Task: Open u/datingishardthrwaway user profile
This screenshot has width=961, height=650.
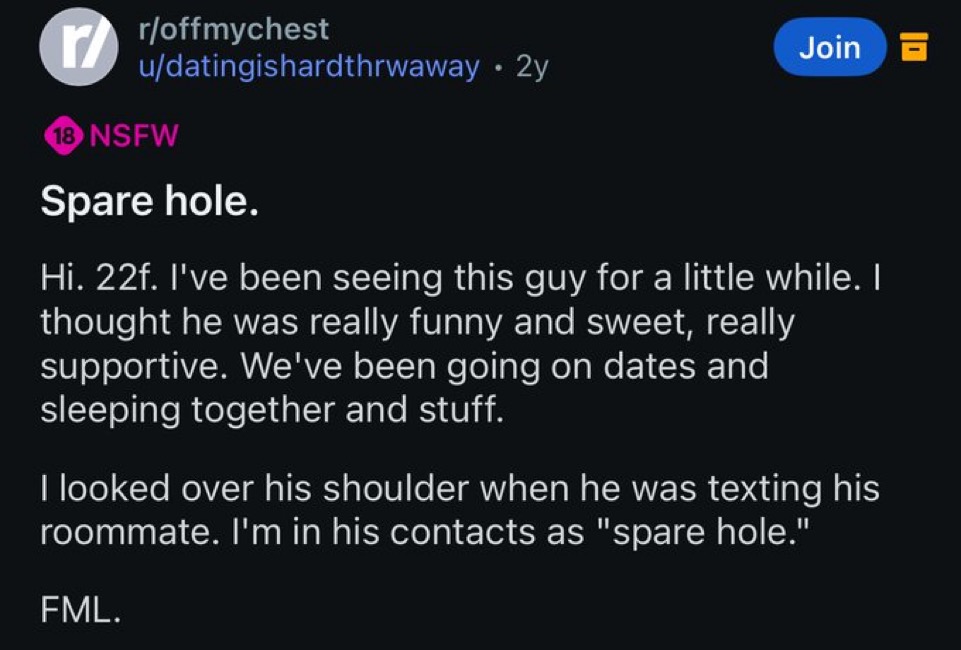Action: point(309,66)
